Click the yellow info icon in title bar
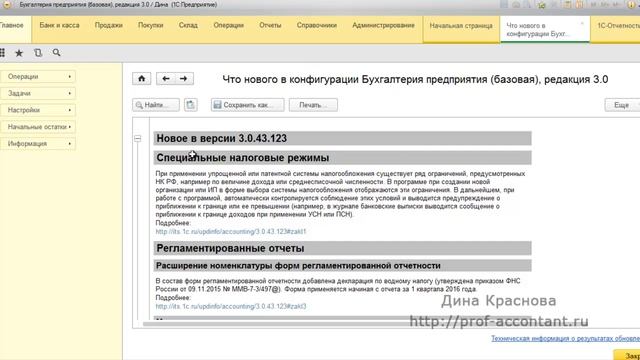Screen dimensions: 640x360 pyautogui.click(x=631, y=5)
